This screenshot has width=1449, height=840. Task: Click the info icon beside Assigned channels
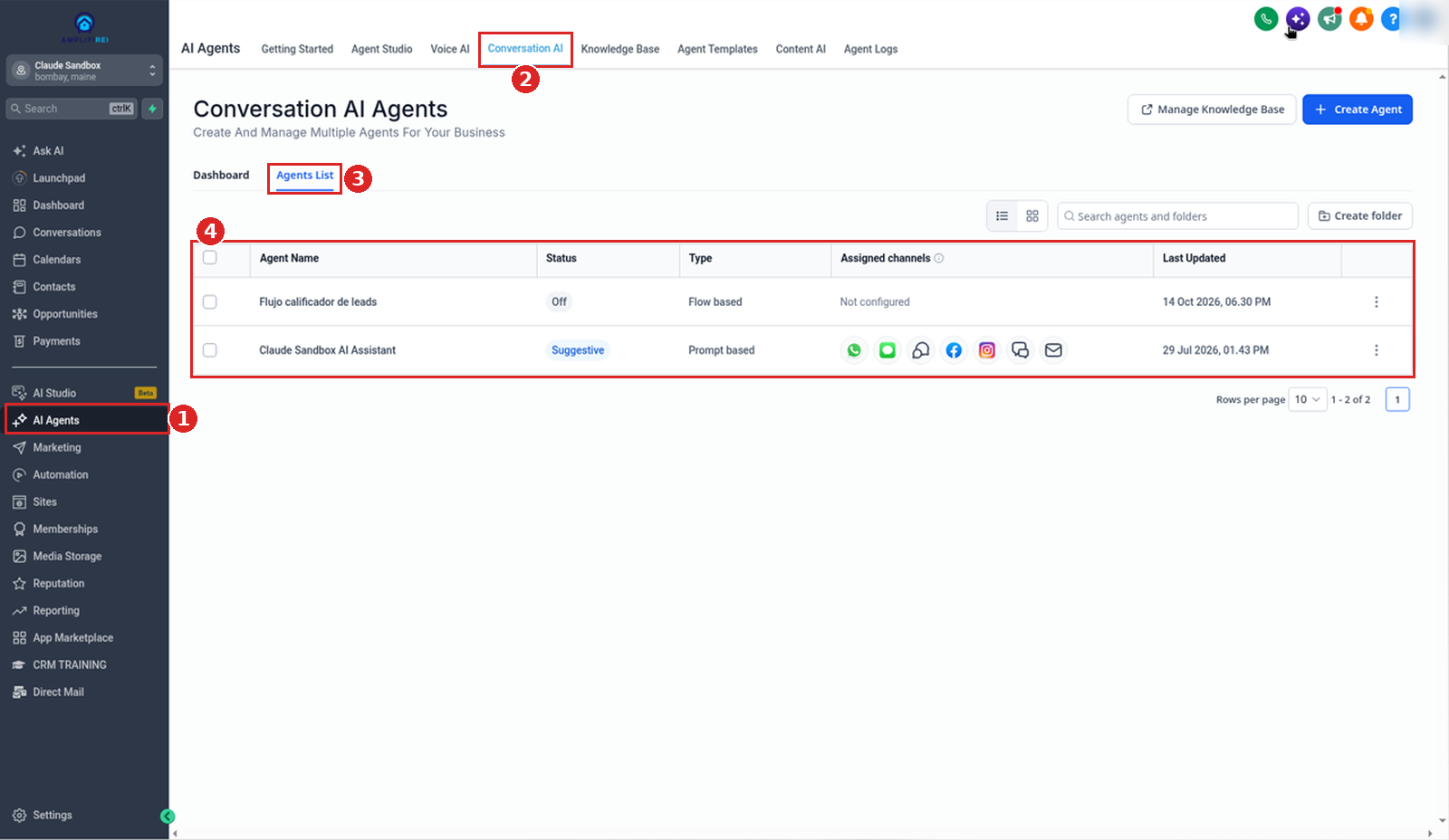click(939, 259)
